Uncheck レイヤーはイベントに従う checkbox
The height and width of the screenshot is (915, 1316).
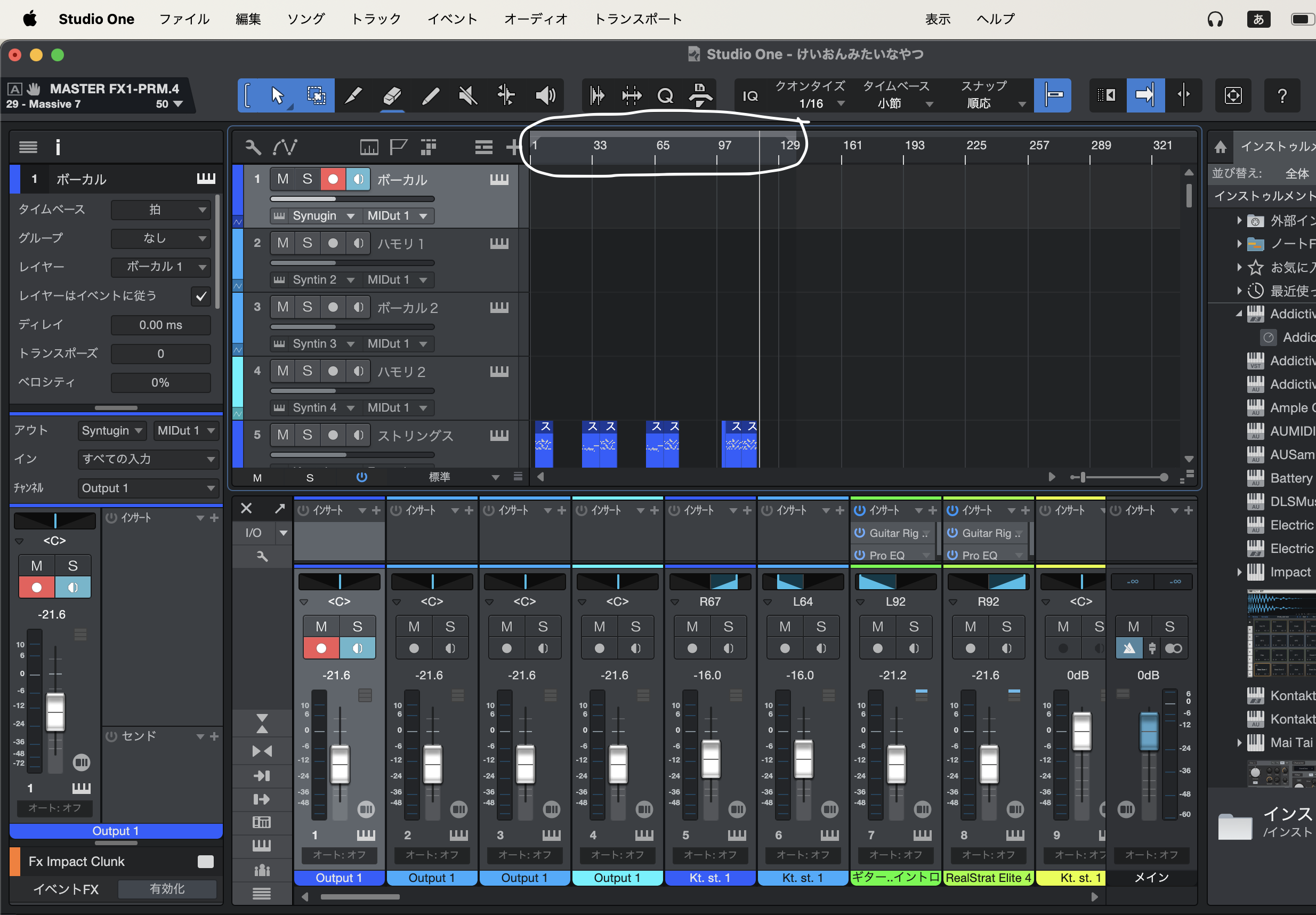tap(200, 296)
